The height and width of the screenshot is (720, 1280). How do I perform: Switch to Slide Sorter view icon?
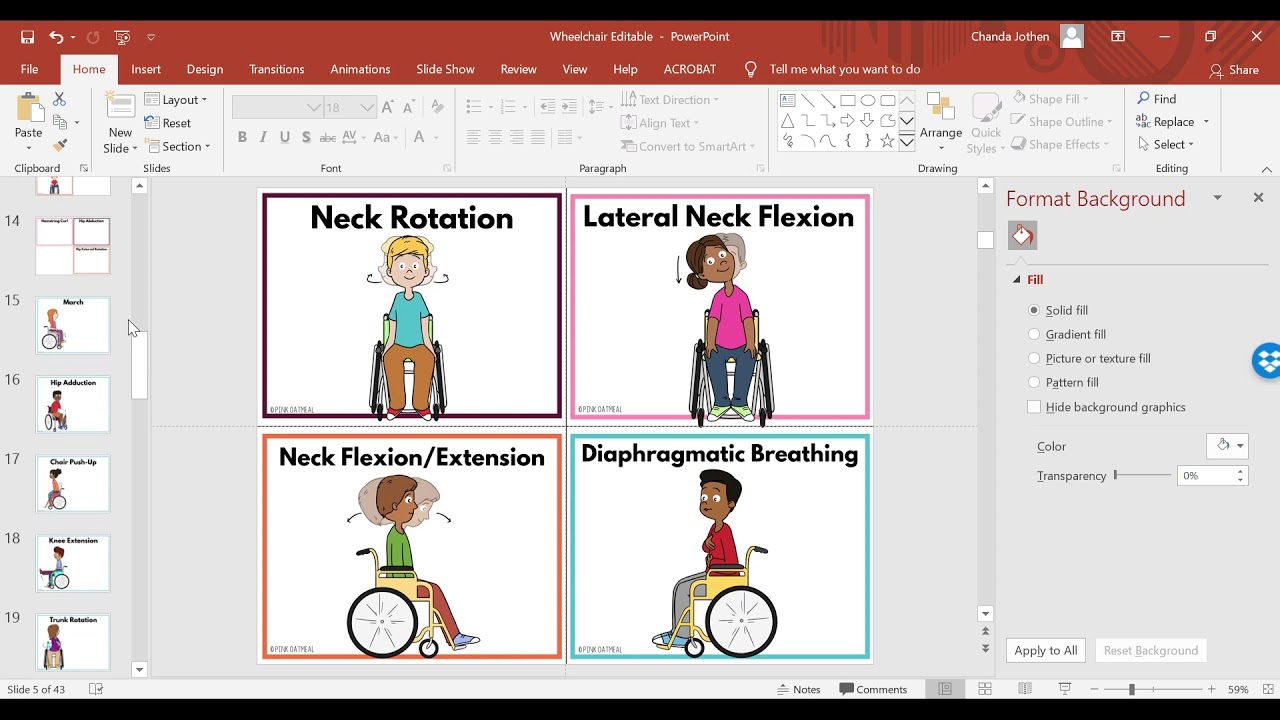click(985, 689)
